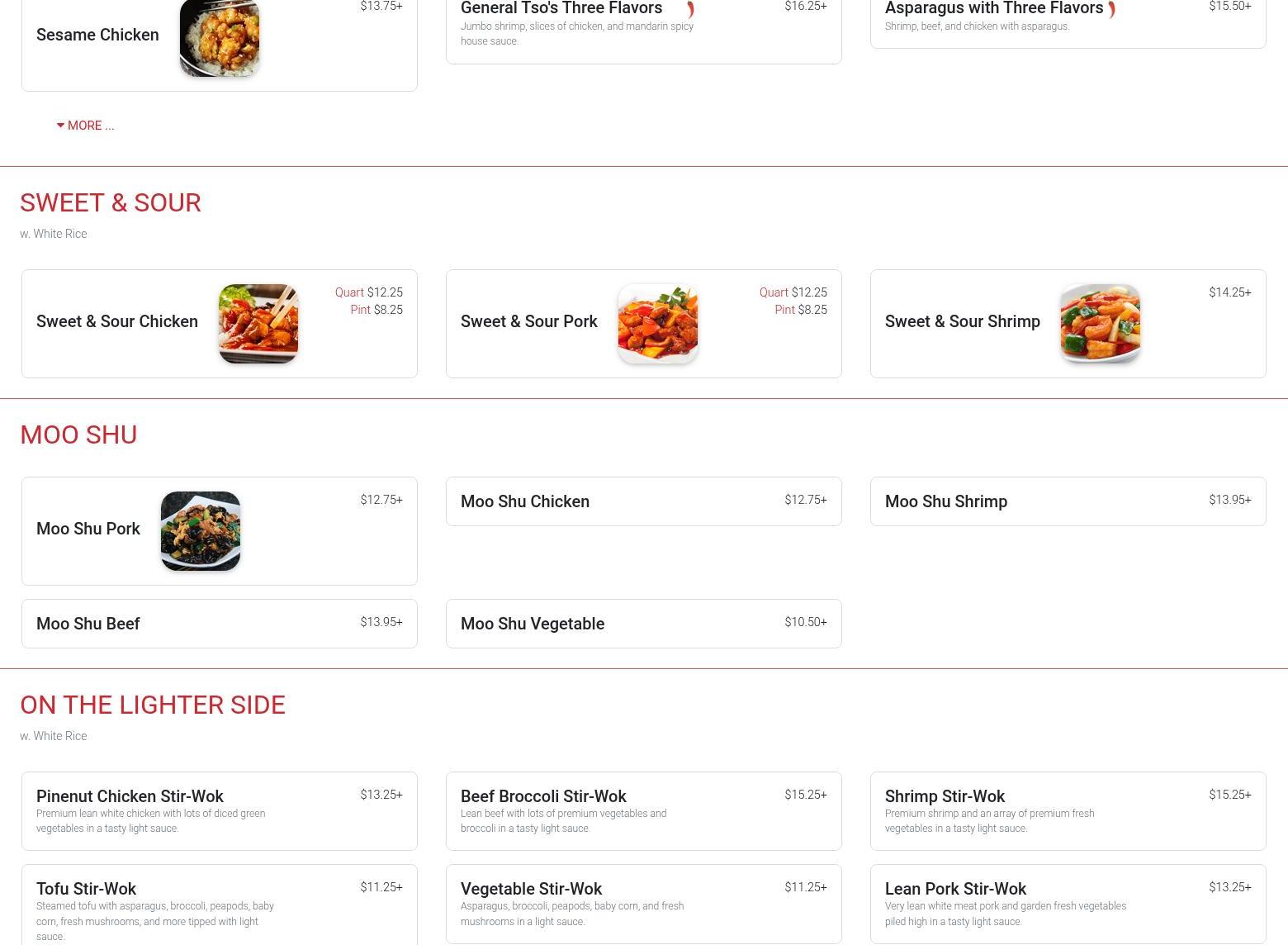This screenshot has height=945, width=1288.
Task: Open the Moo Shu Pork dish image
Action: coord(201,531)
